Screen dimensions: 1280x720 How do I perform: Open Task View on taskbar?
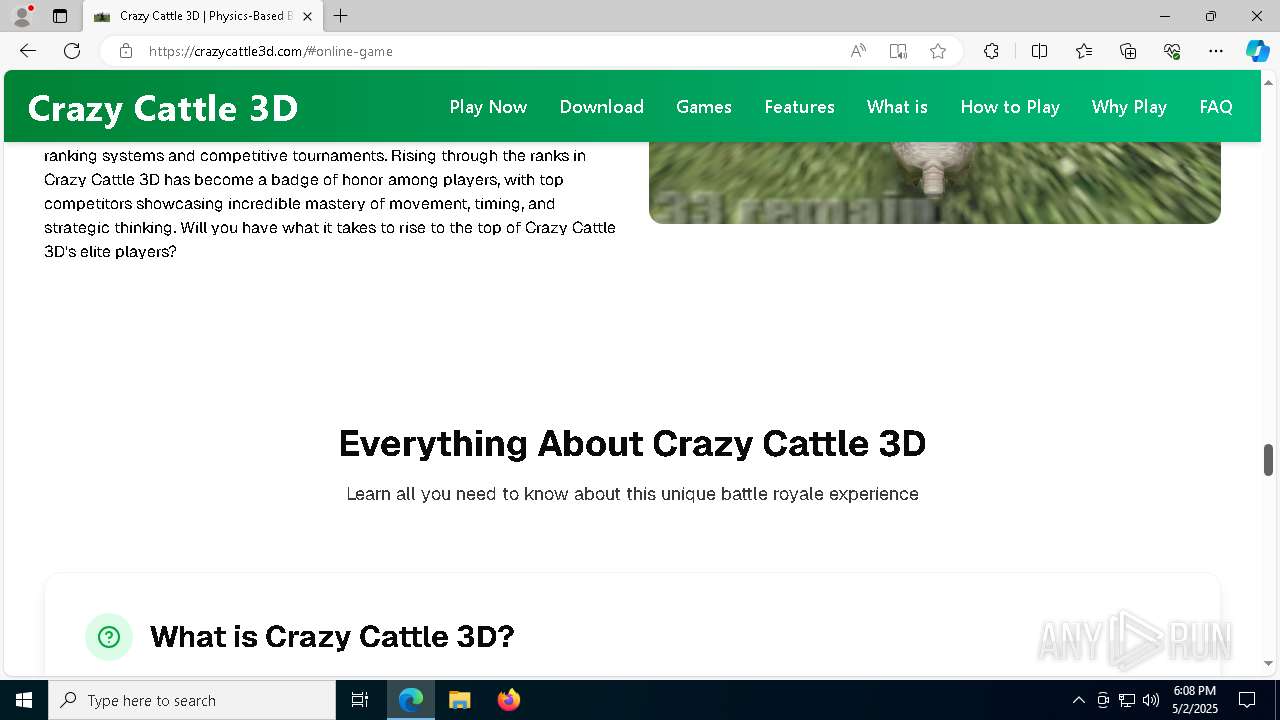[x=360, y=700]
